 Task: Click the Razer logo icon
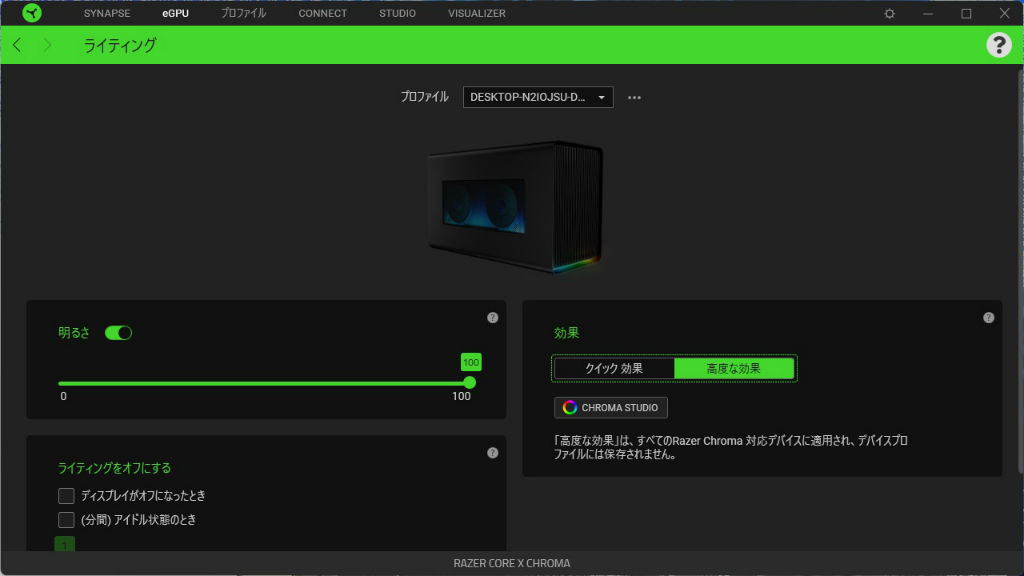click(x=31, y=13)
